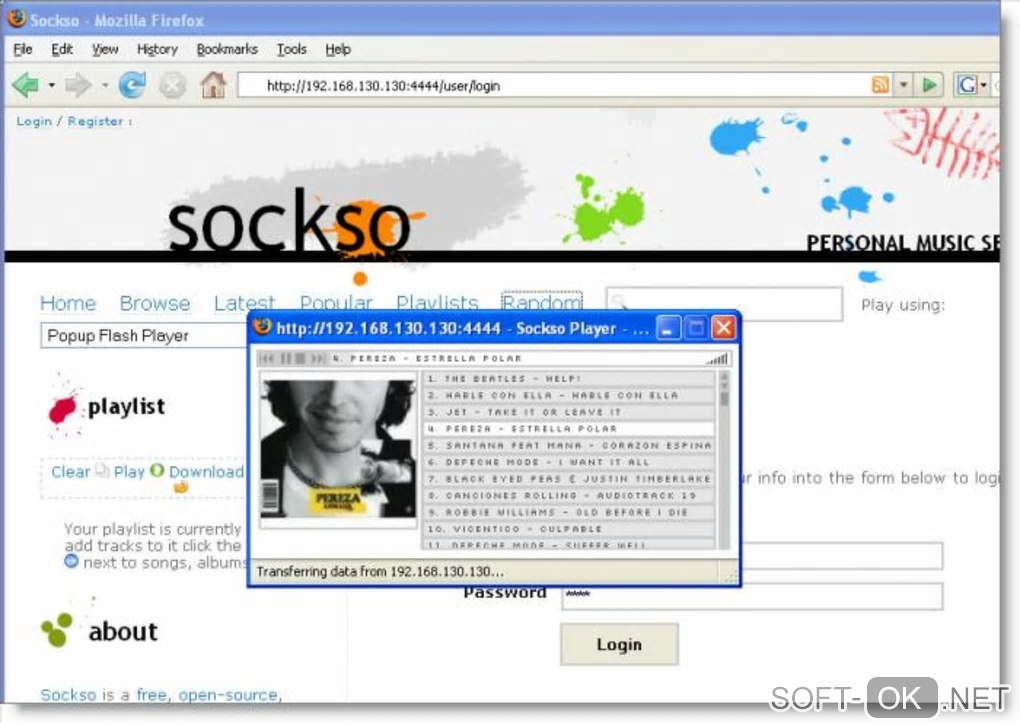1020x723 pixels.
Task: Click the free link in about section
Action: point(152,695)
